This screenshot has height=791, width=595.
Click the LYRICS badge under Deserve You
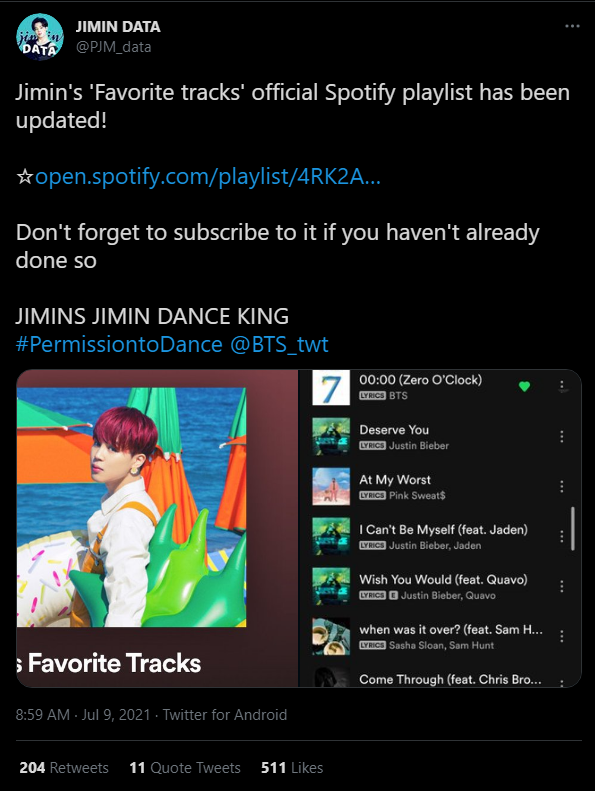tap(372, 445)
